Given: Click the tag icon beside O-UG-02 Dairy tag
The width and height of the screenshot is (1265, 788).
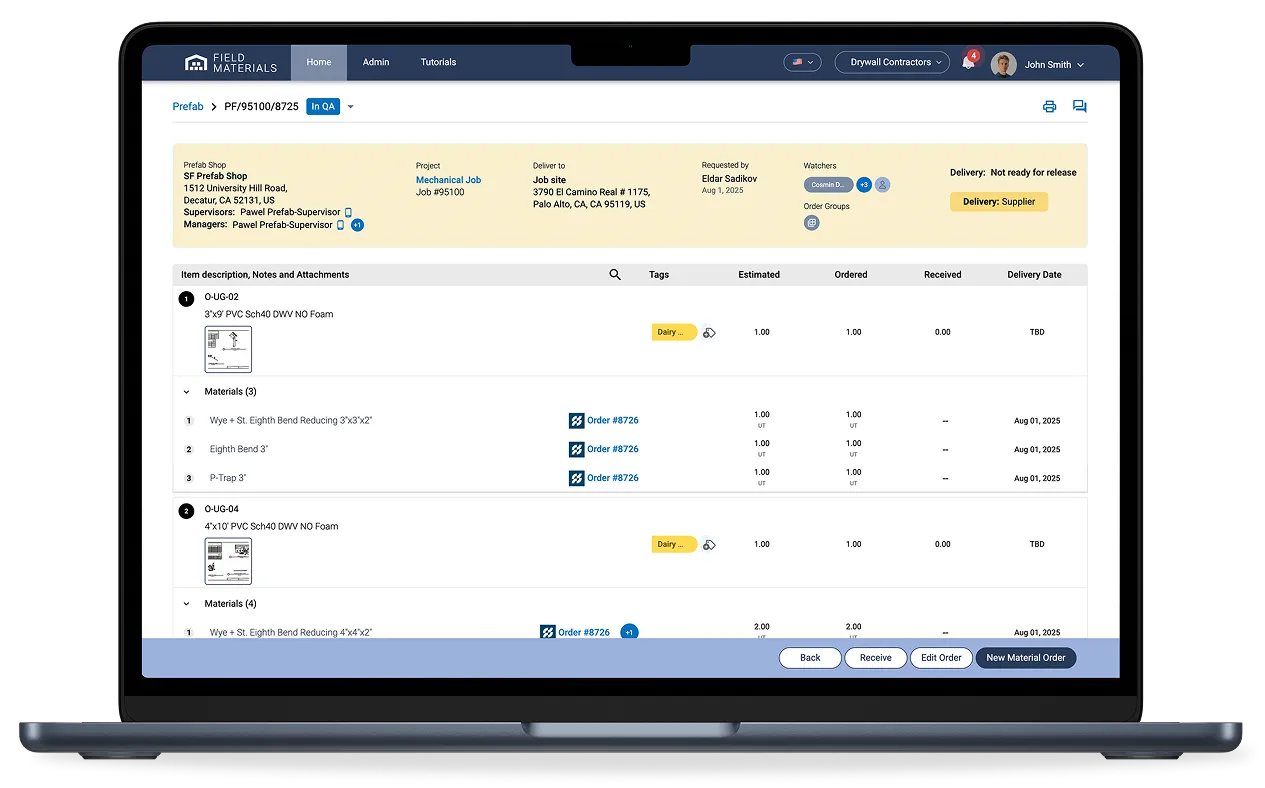Looking at the screenshot, I should pyautogui.click(x=709, y=333).
